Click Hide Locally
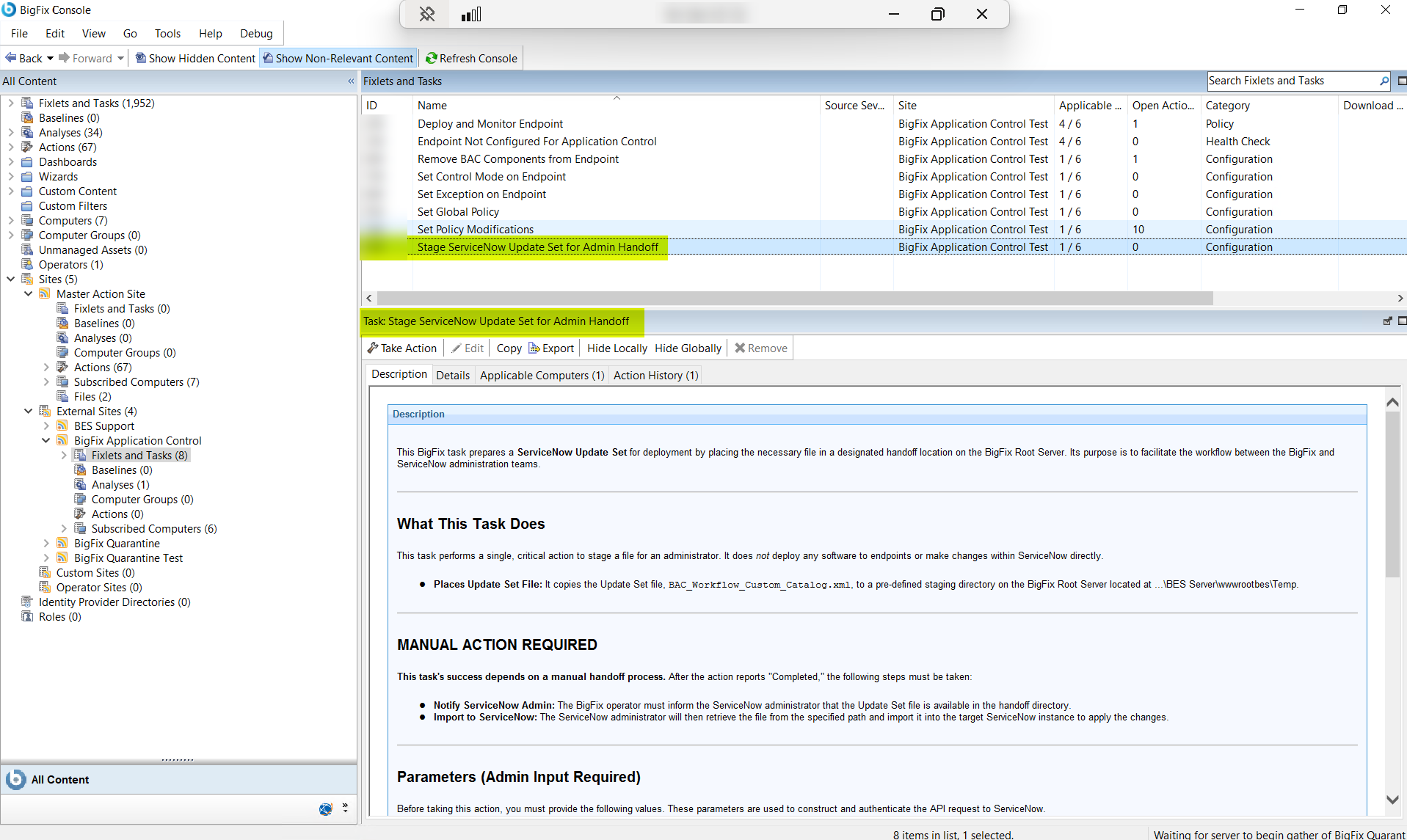This screenshot has height=840, width=1407. (617, 348)
